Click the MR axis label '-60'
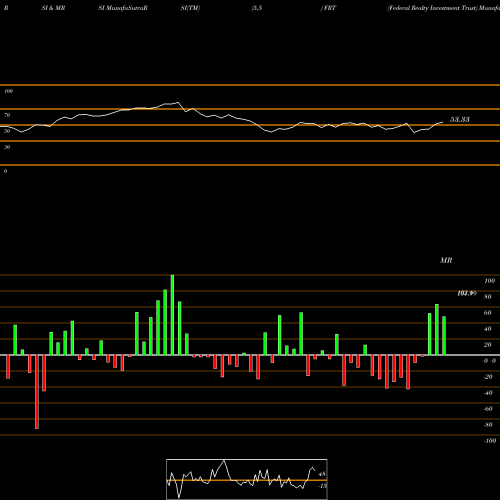This screenshot has width=500, height=500. coord(488,409)
